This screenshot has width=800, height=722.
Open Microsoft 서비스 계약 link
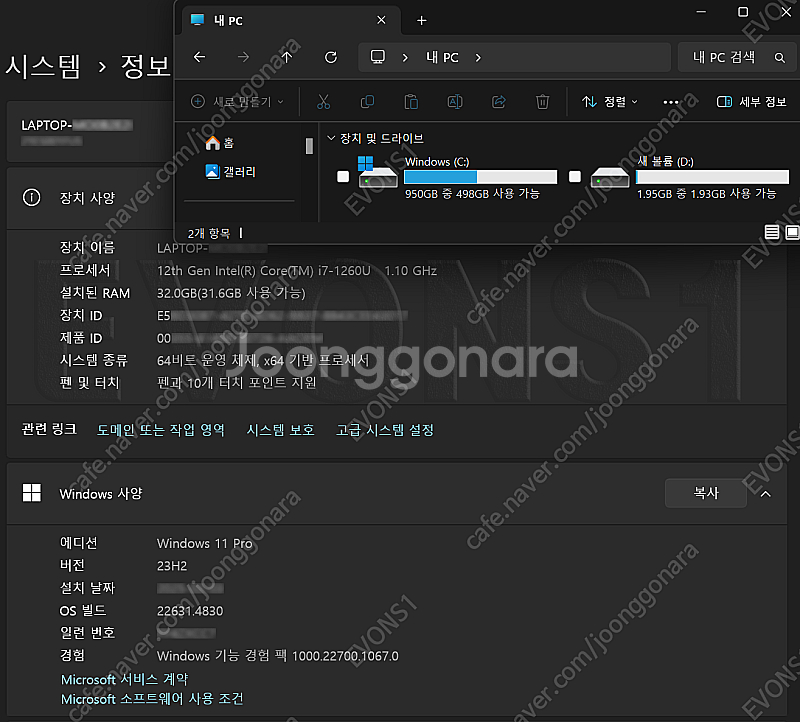click(124, 680)
